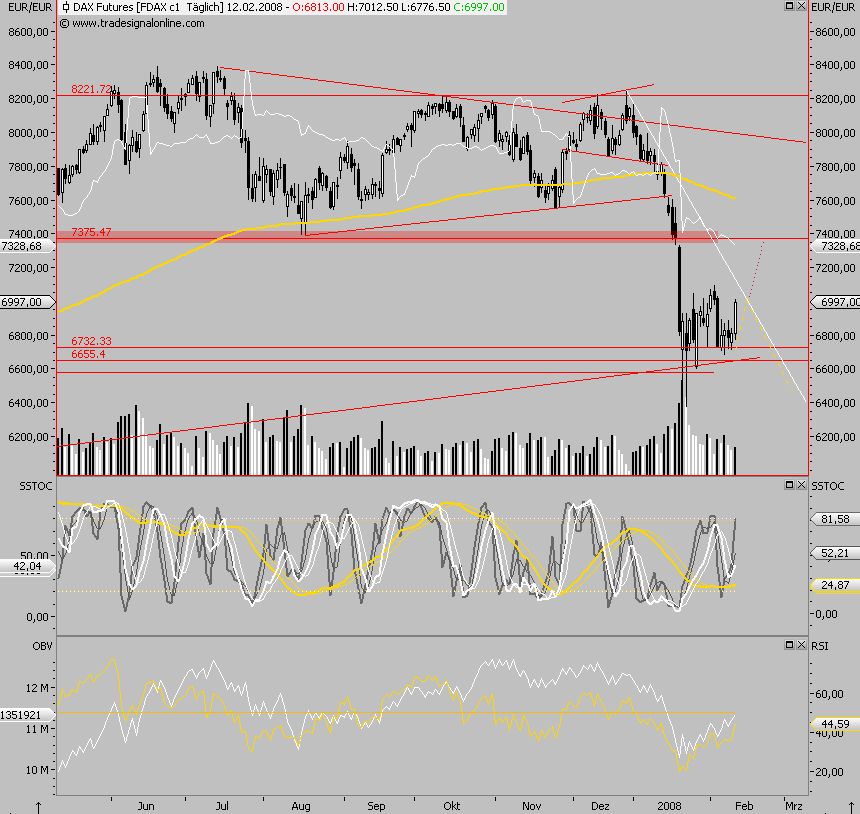Maximize the SSTOC indicator pane
The image size is (860, 814).
tap(790, 484)
